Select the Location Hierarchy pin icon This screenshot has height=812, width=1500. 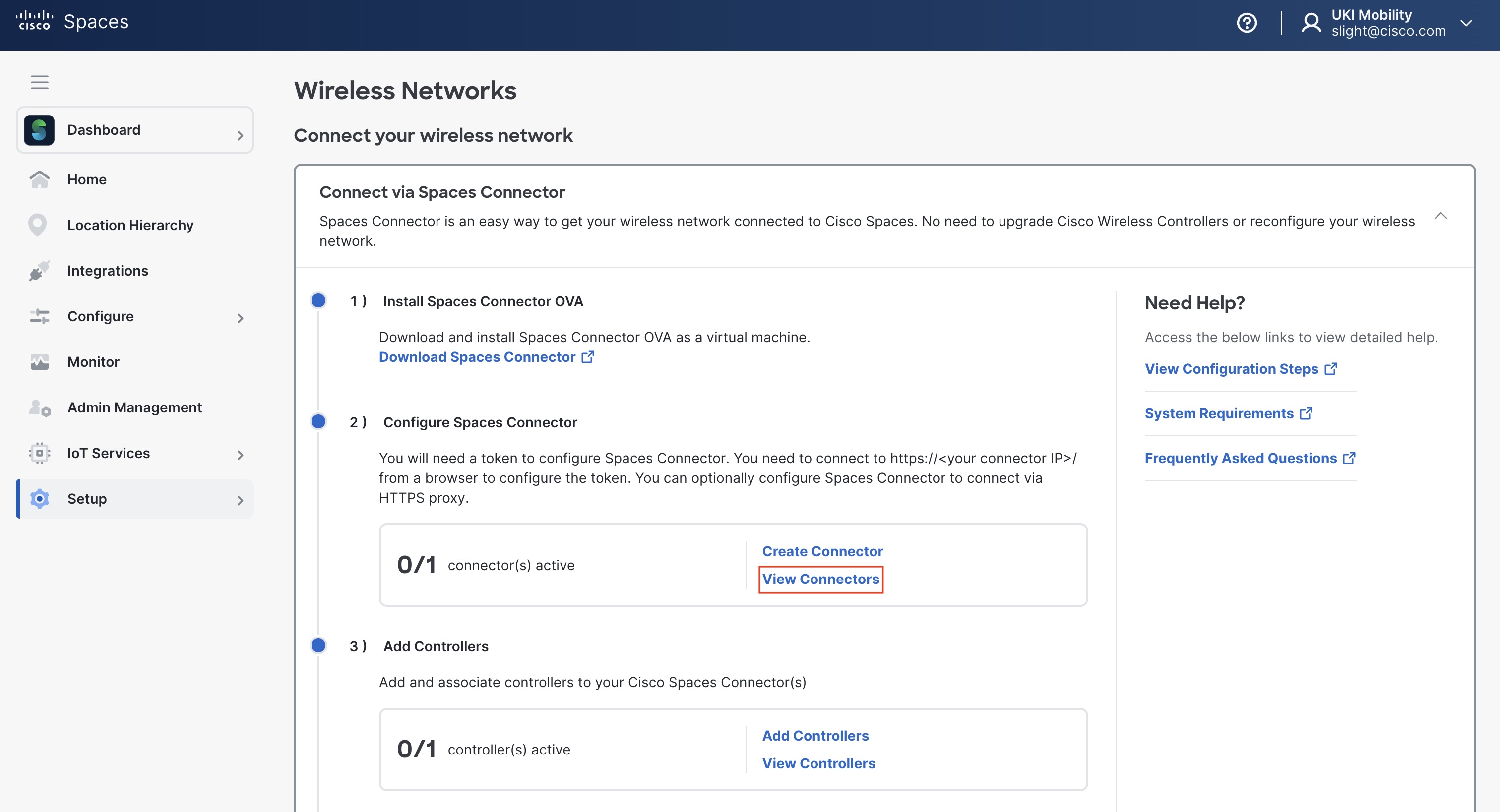click(x=38, y=225)
